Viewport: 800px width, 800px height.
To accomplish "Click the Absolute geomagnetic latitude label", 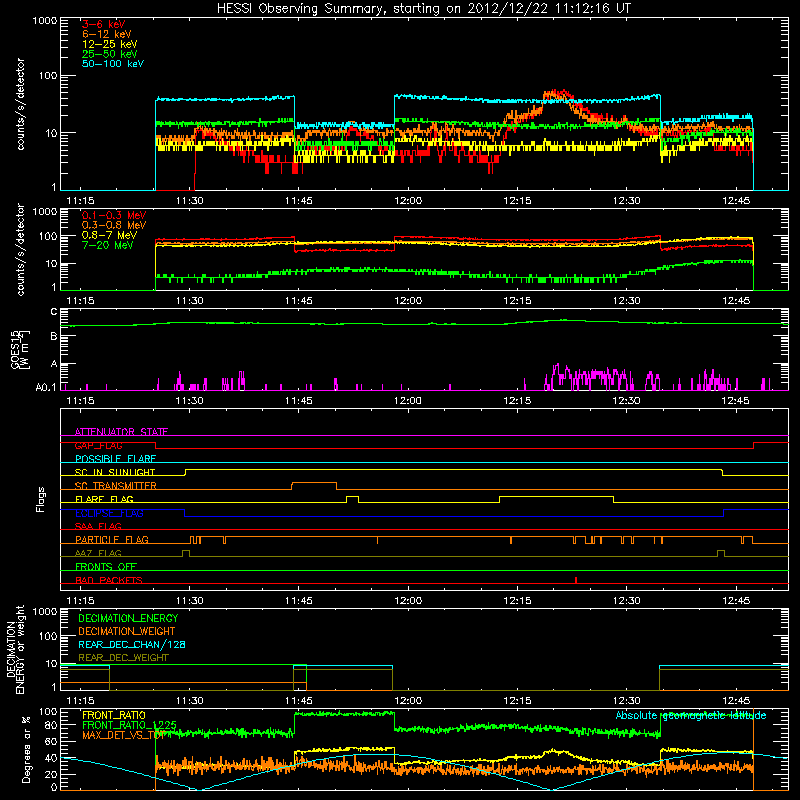I will click(691, 715).
